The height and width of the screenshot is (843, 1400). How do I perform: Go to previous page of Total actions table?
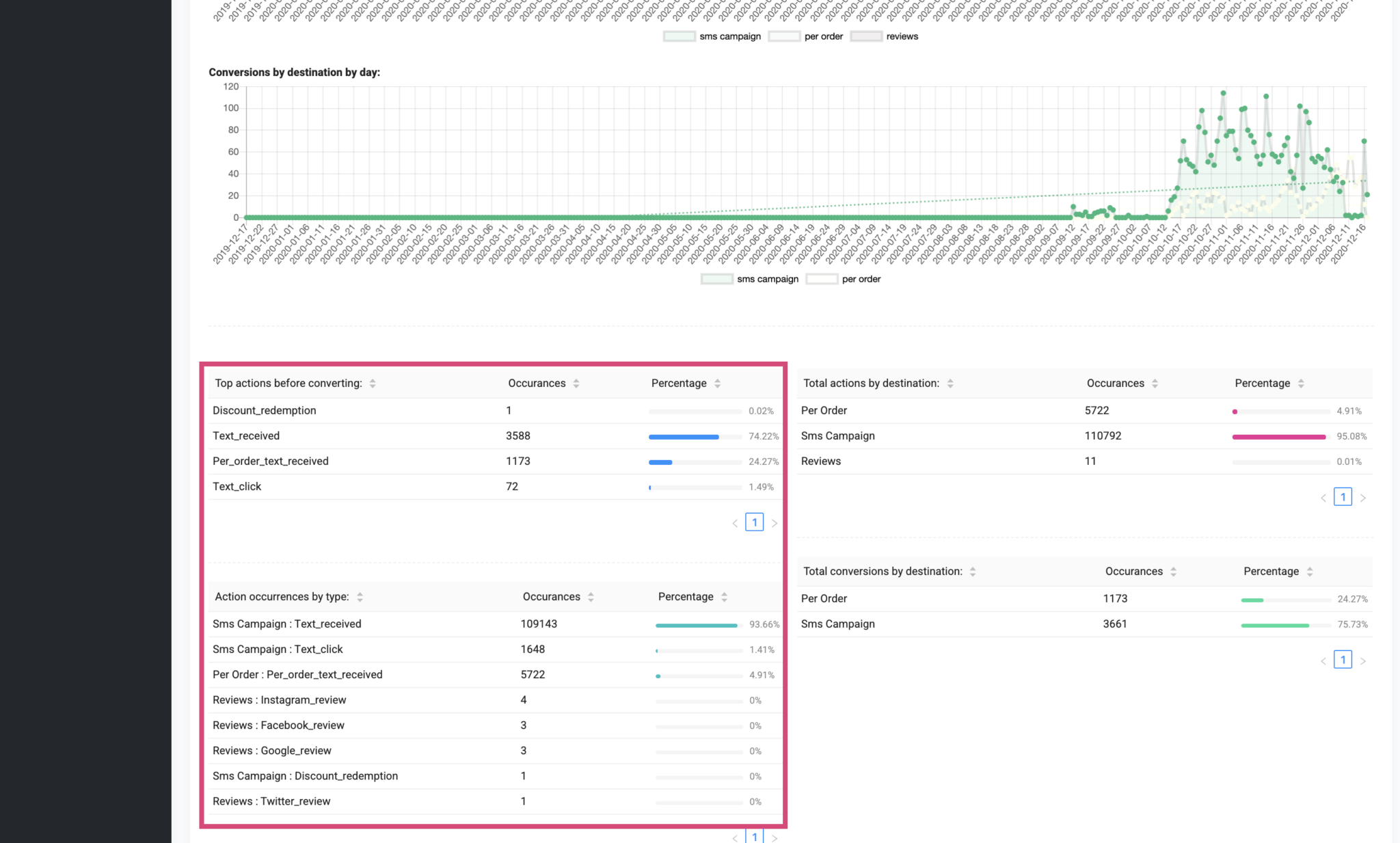click(1323, 498)
